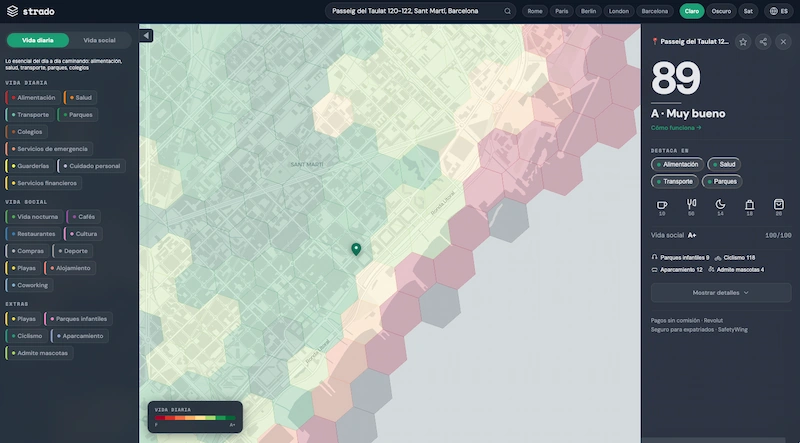Jump to Paris city
800x443 pixels.
[x=561, y=11]
